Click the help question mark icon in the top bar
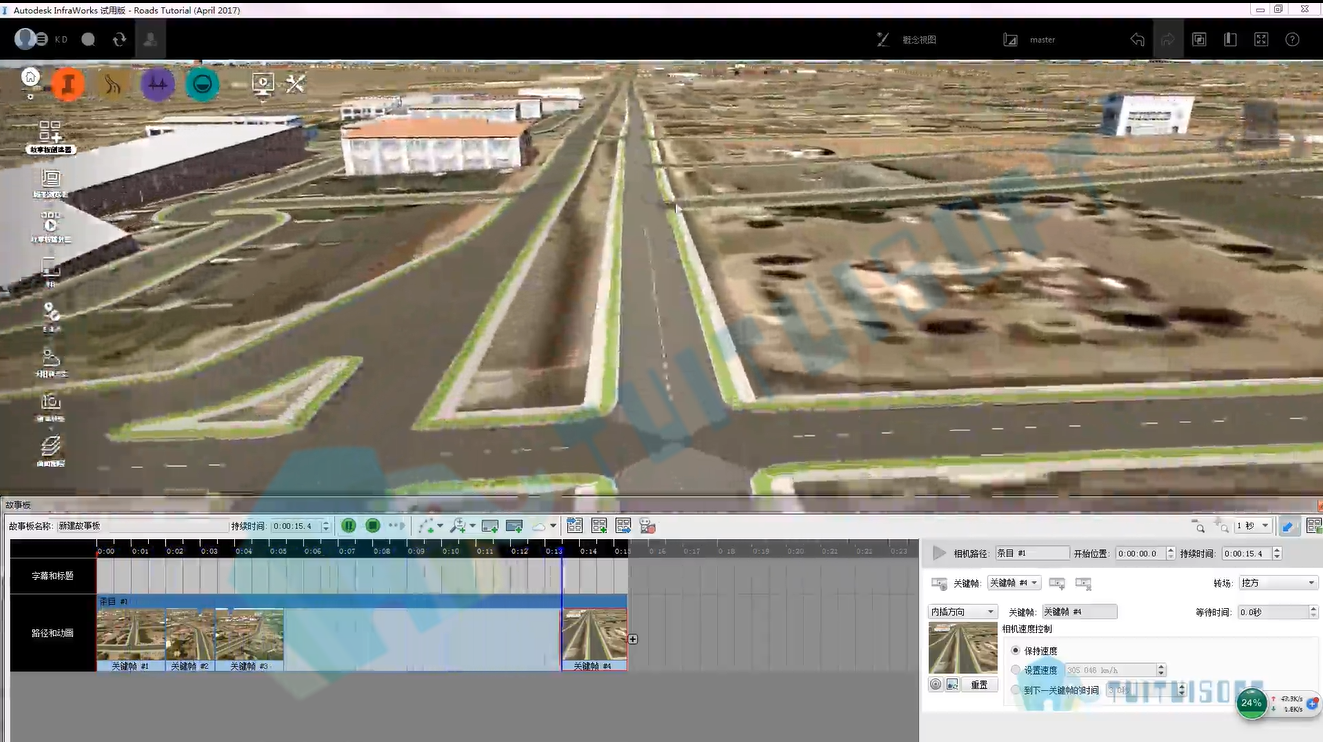The width and height of the screenshot is (1323, 742). click(1292, 40)
